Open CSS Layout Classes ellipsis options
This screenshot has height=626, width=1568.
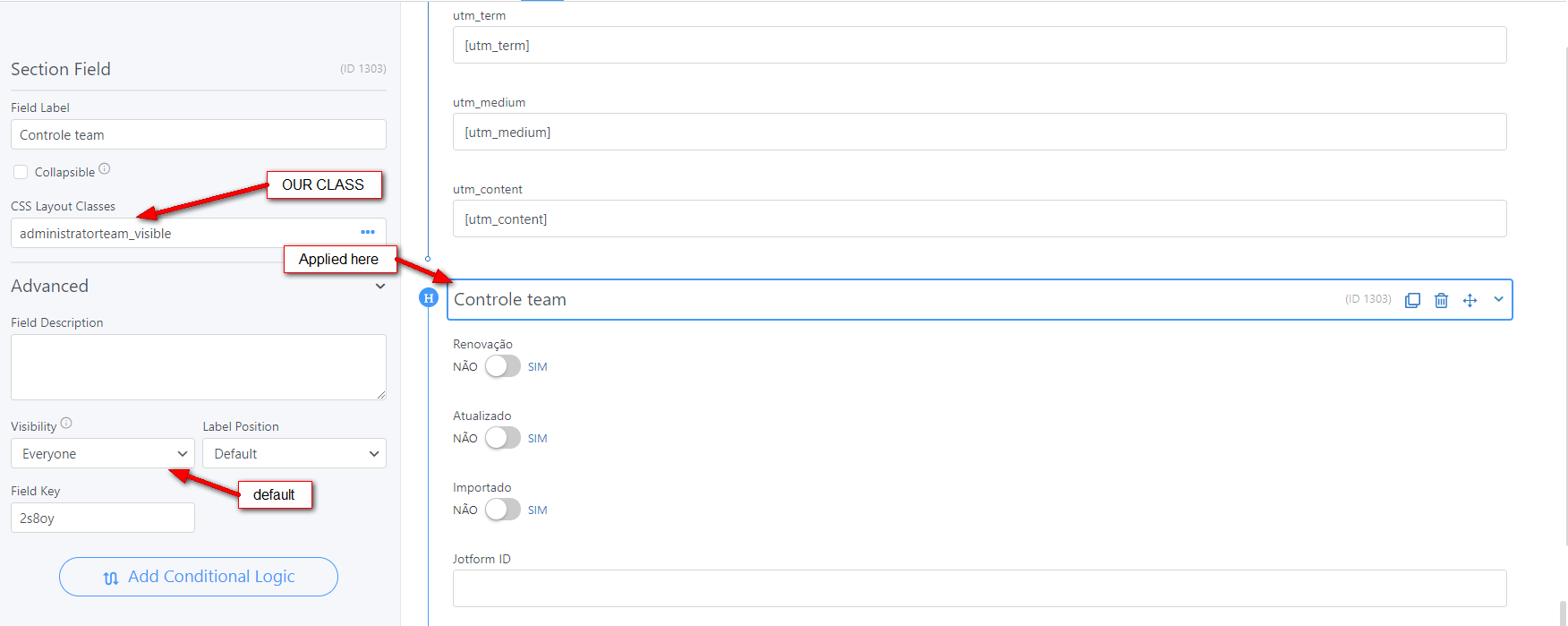click(x=368, y=232)
